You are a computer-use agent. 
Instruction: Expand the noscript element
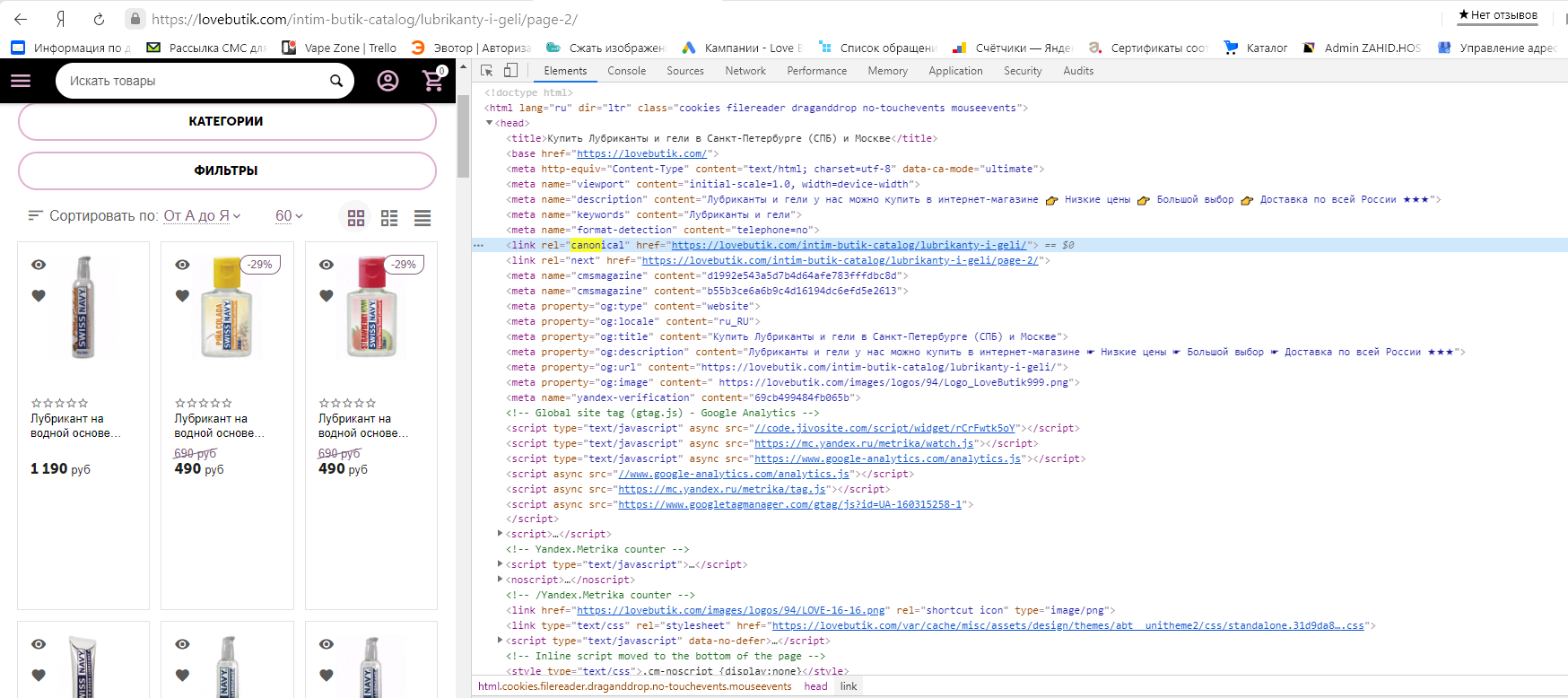coord(501,580)
